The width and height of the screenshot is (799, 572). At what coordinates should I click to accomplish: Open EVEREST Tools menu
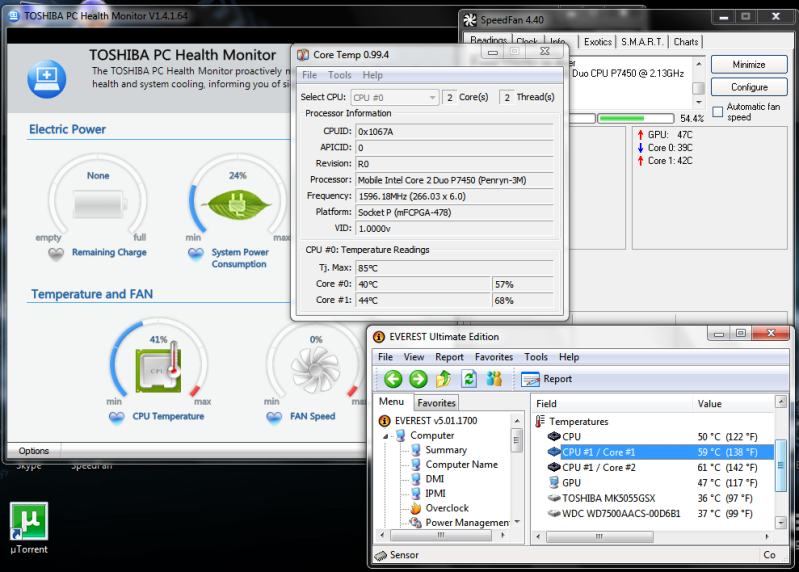click(x=536, y=357)
